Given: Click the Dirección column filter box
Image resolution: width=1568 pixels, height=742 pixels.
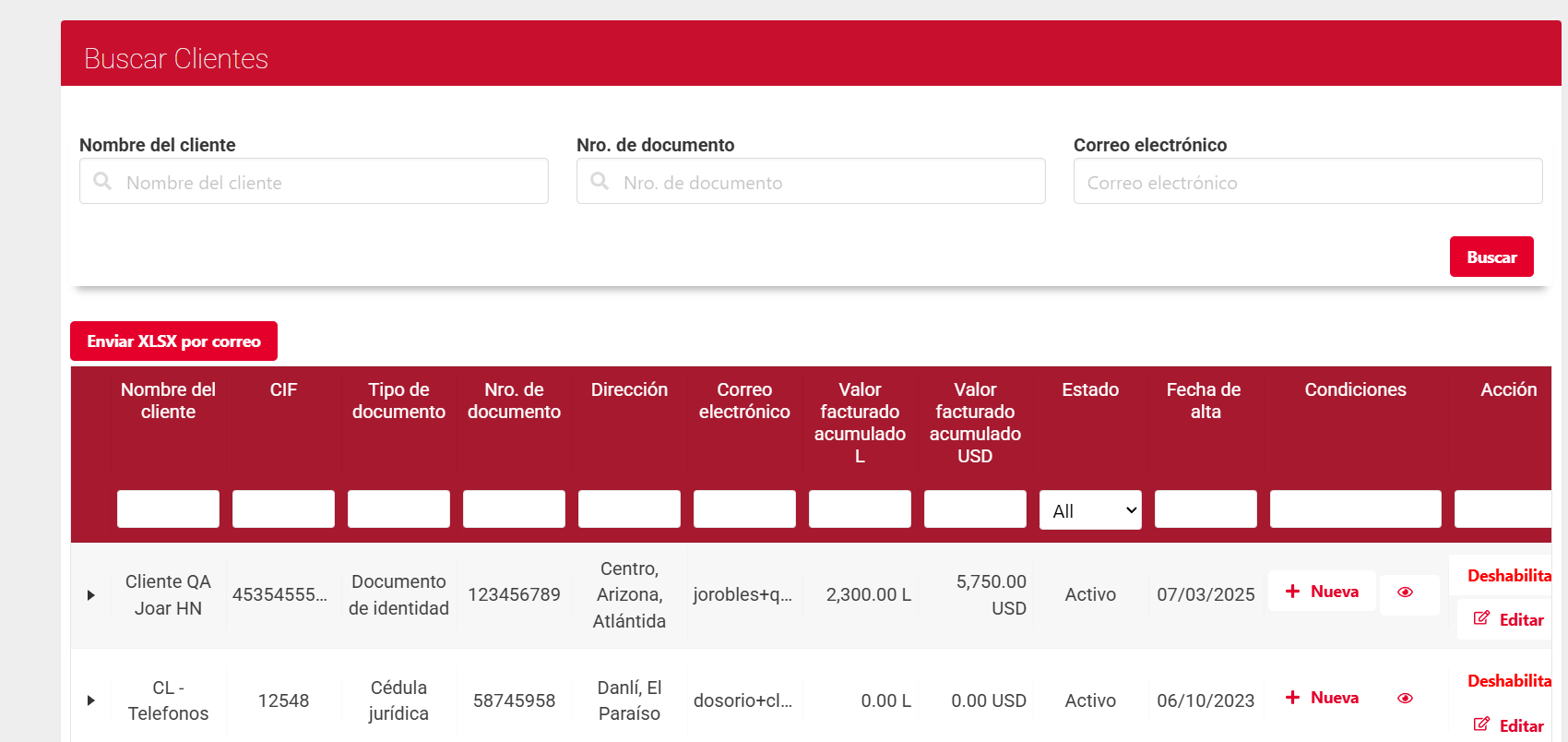Looking at the screenshot, I should click(x=629, y=509).
